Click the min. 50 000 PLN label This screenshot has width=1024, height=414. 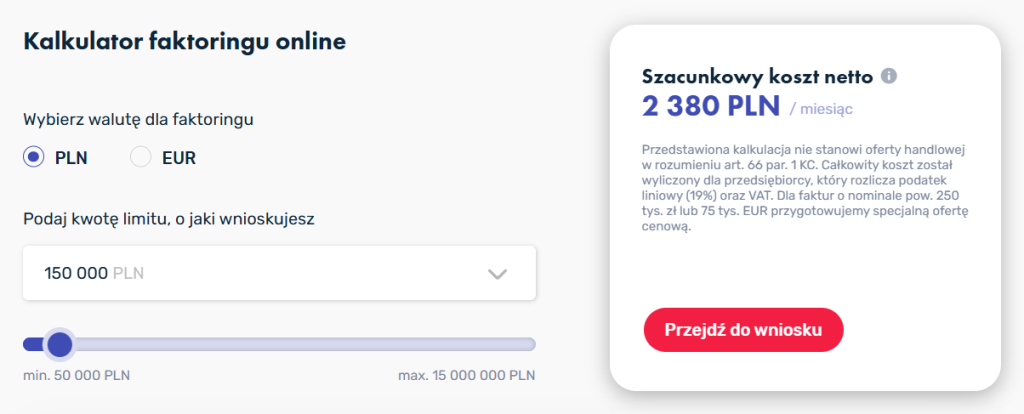[76, 376]
